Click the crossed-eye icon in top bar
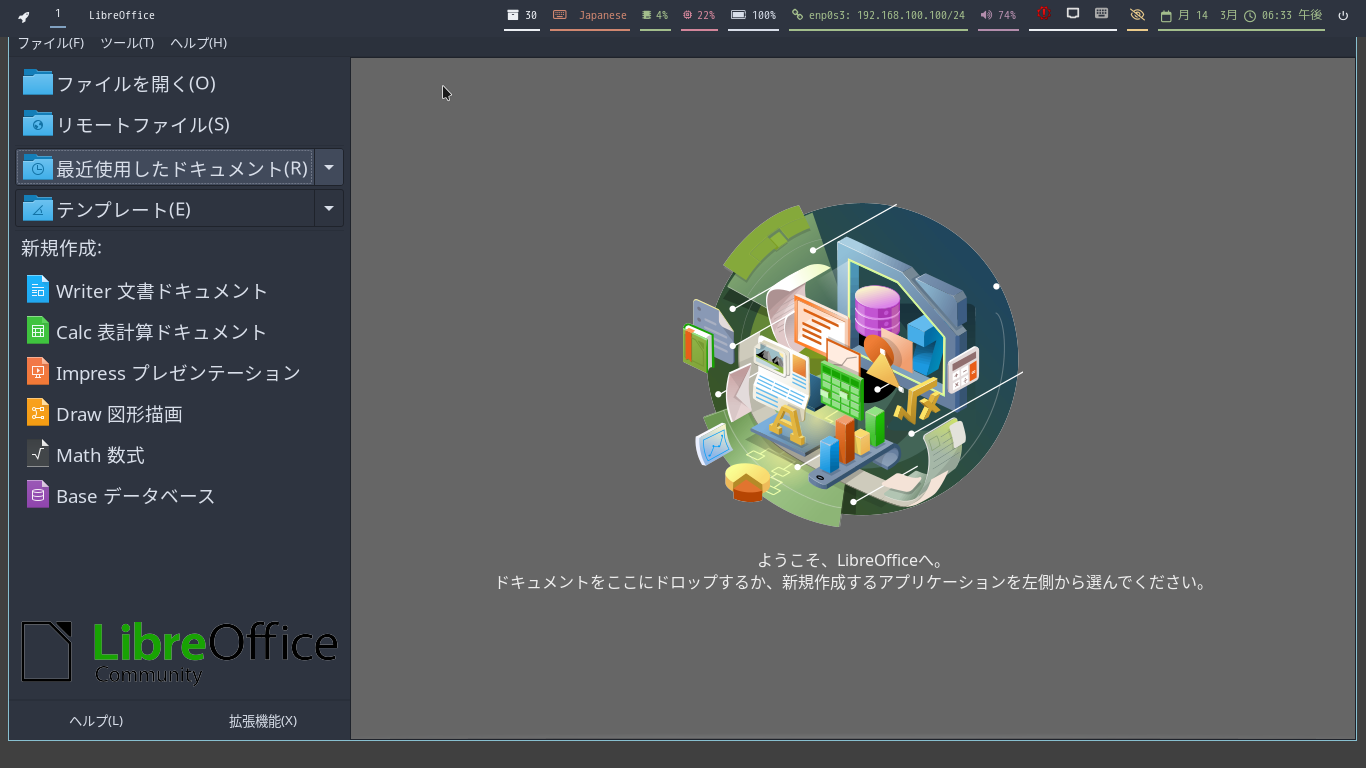Viewport: 1366px width, 768px height. point(1137,15)
